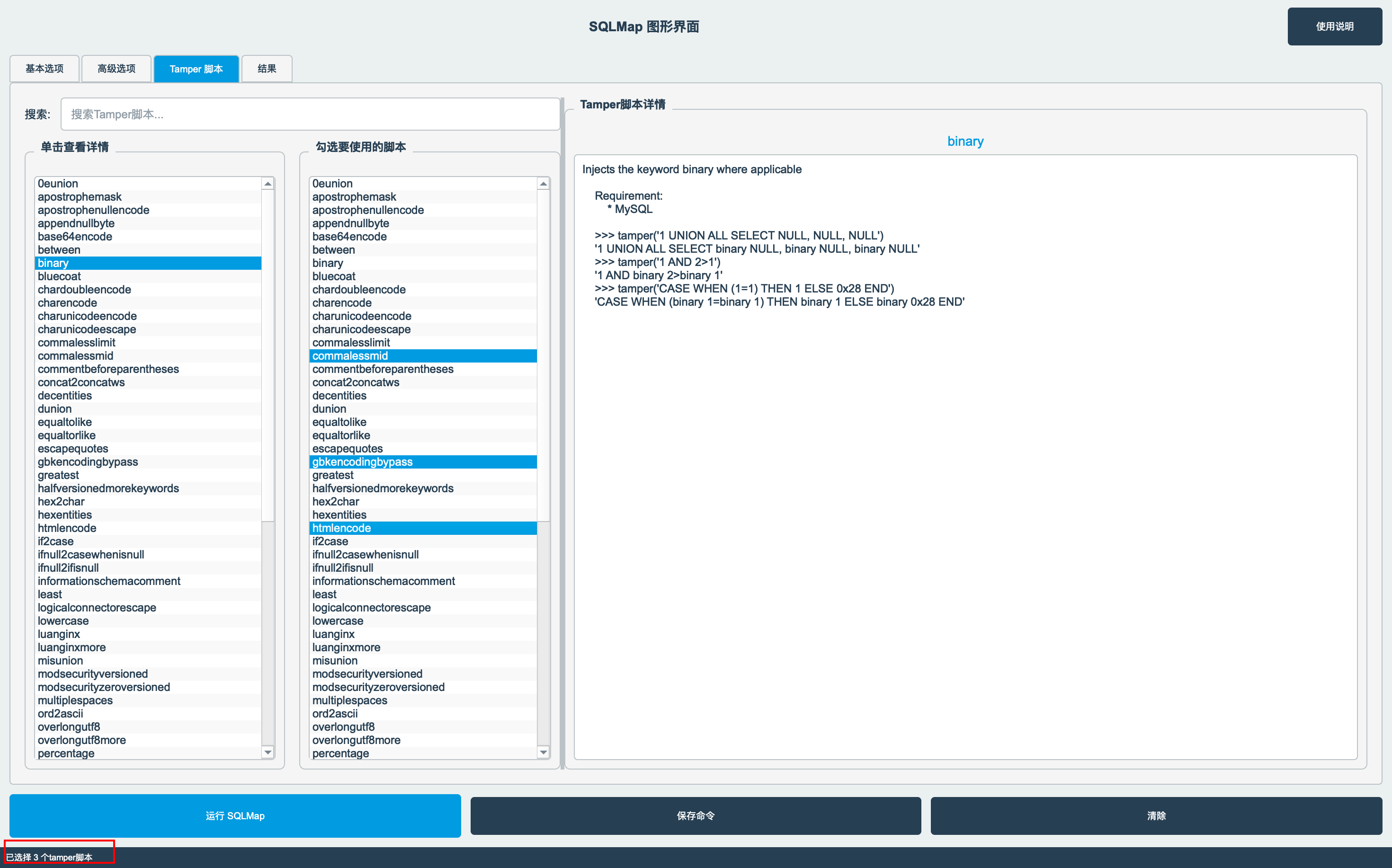Deselect gbkencodingbypass in the scripts-to-use list
The width and height of the screenshot is (1392, 868).
click(x=362, y=461)
